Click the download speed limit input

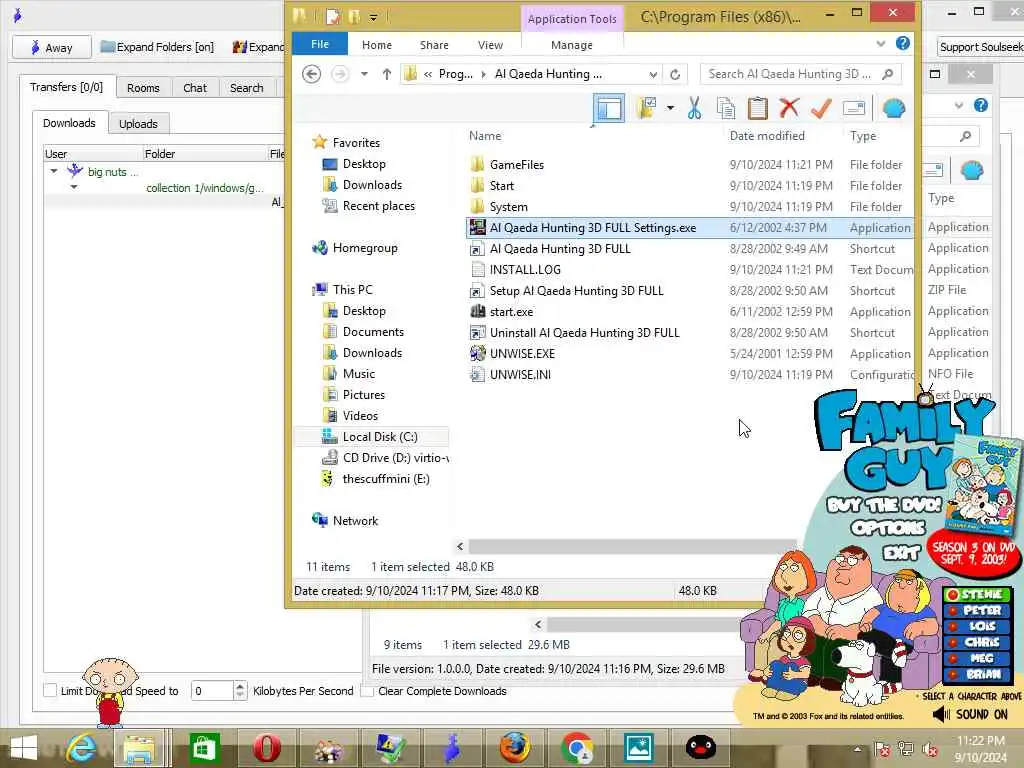point(212,691)
